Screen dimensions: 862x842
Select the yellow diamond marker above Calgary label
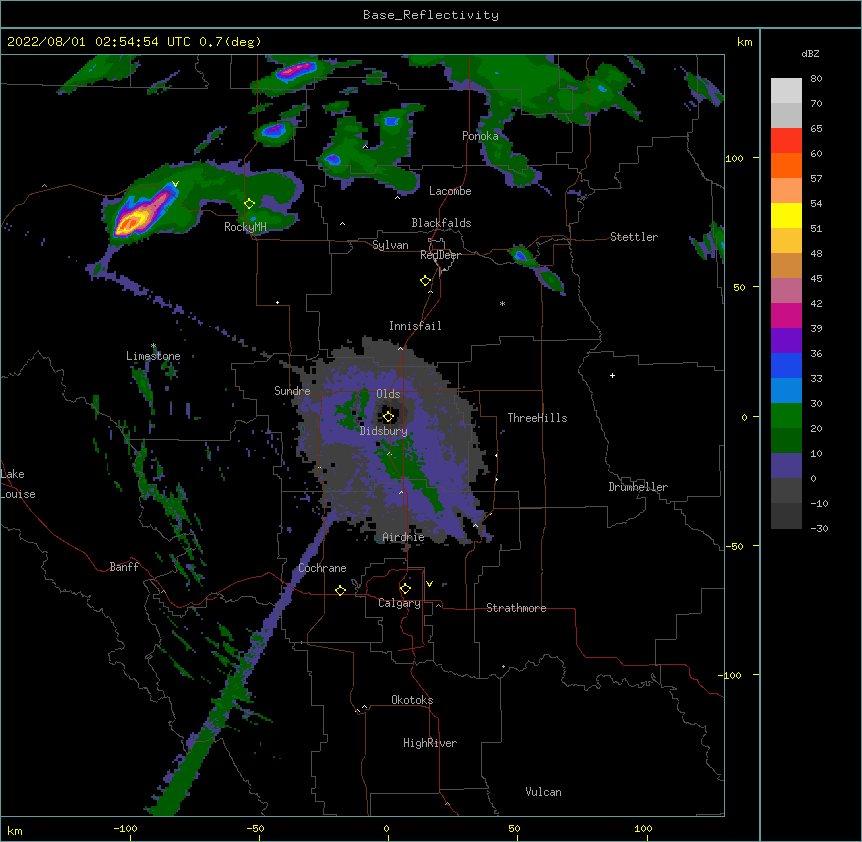click(405, 589)
